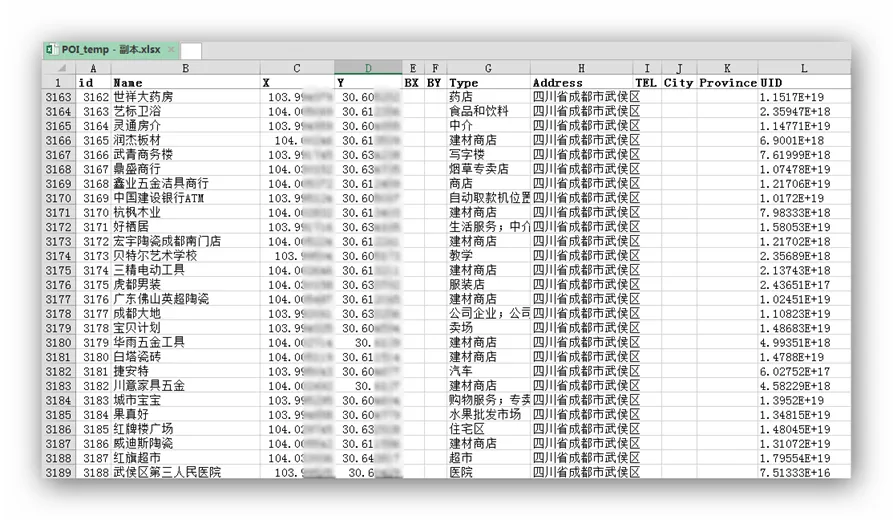Click the UID cell 4.99351E+18
893x520 pixels.
coord(804,342)
